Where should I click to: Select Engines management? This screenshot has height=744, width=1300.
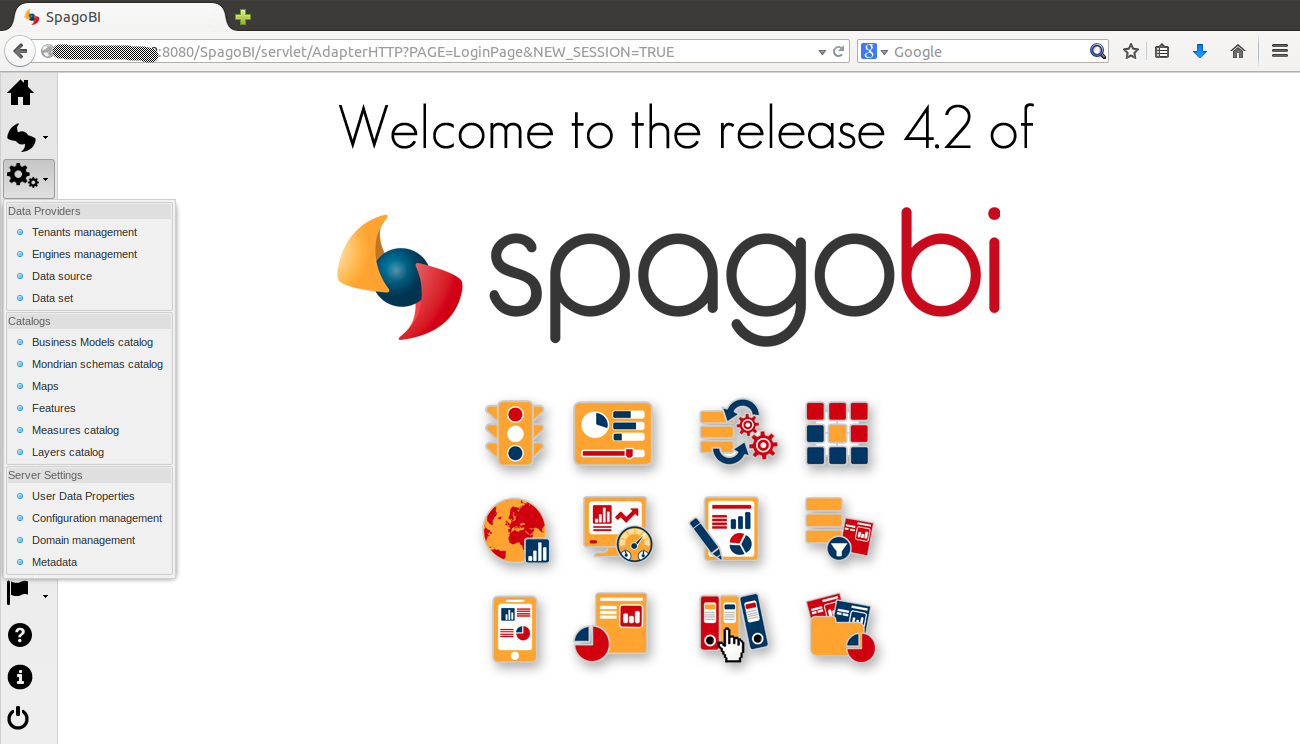[84, 254]
